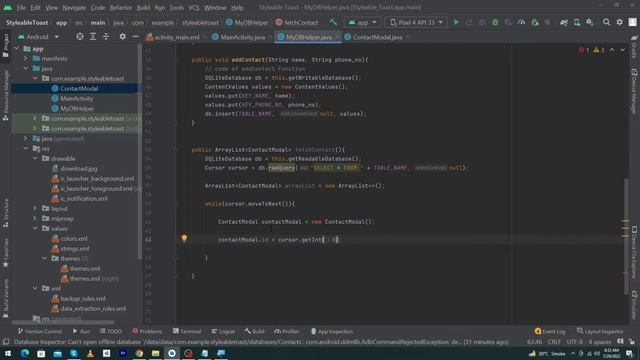Hide the project panel with minus icon
Screen dimensions: 640x360
(x=136, y=37)
